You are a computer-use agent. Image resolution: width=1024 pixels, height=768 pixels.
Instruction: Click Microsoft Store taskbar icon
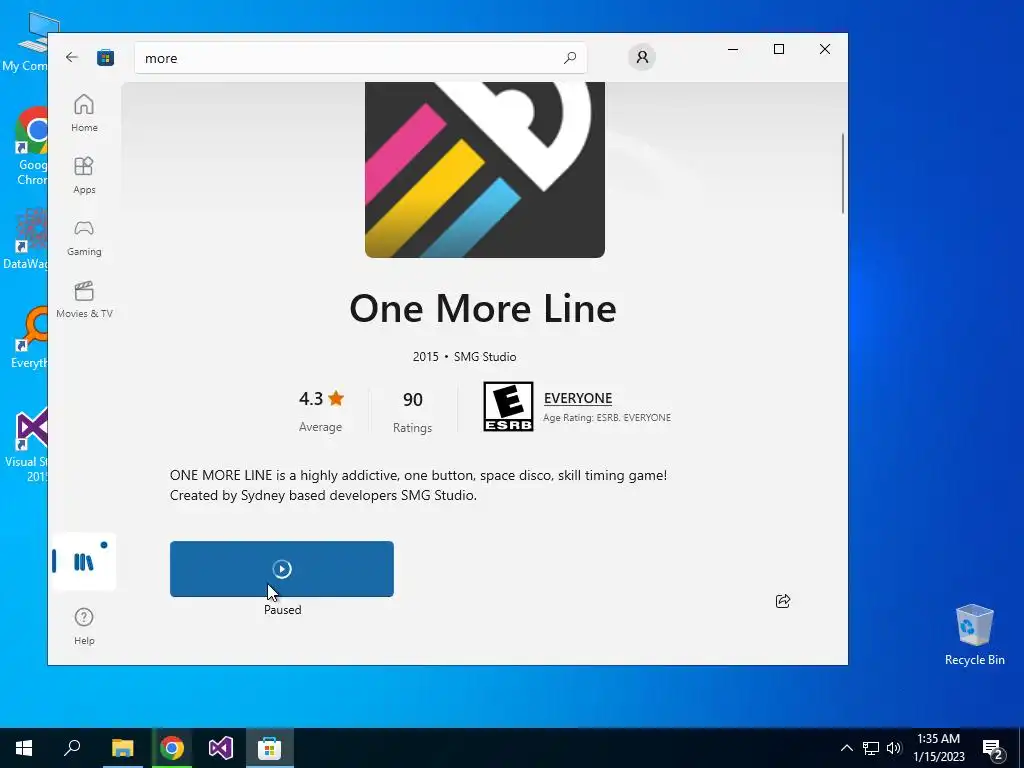coord(269,748)
